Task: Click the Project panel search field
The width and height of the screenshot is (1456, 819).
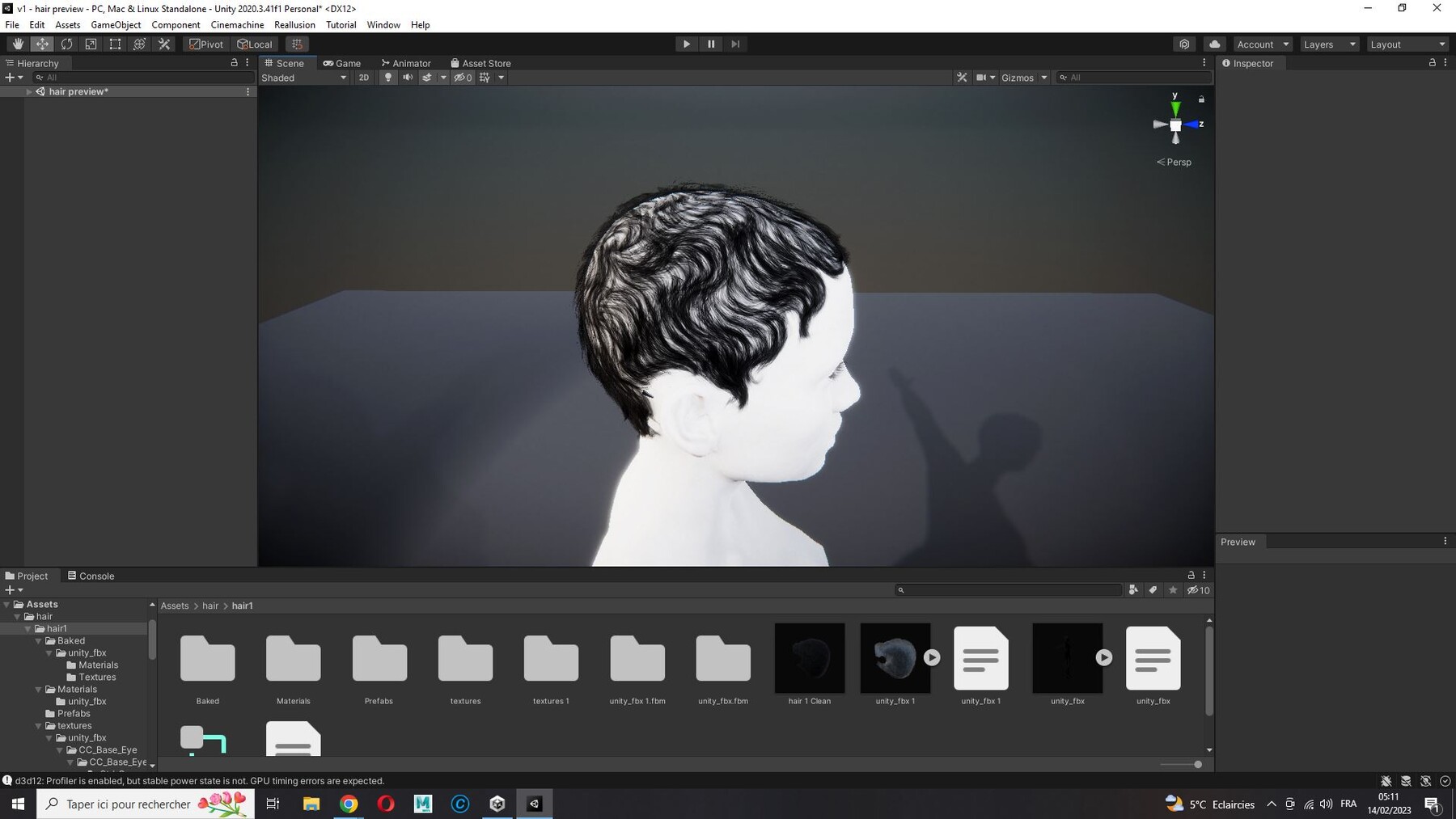Action: 1008,590
